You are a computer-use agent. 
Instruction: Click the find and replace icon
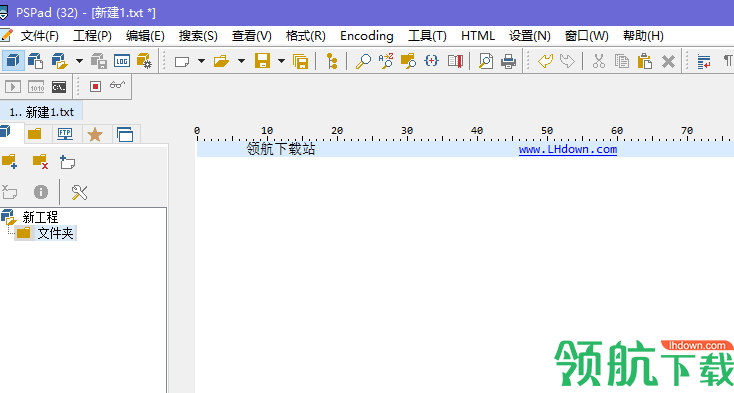(x=386, y=61)
